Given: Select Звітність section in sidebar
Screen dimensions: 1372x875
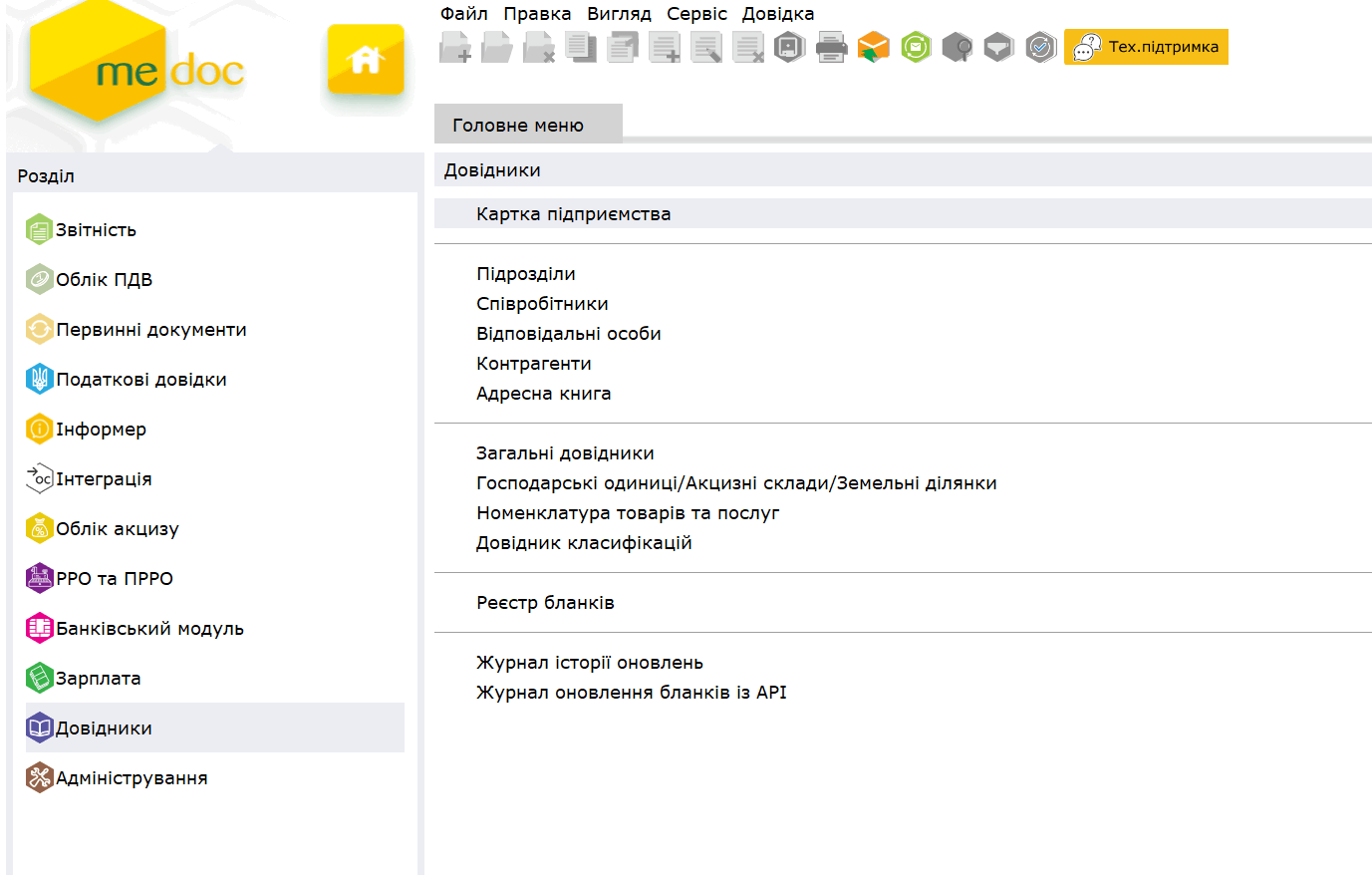Looking at the screenshot, I should click(96, 230).
